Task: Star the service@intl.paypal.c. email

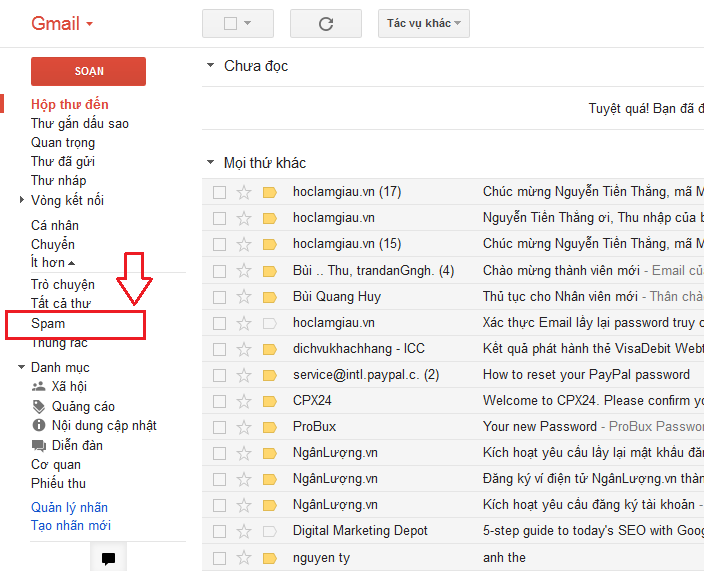Action: pyautogui.click(x=244, y=375)
